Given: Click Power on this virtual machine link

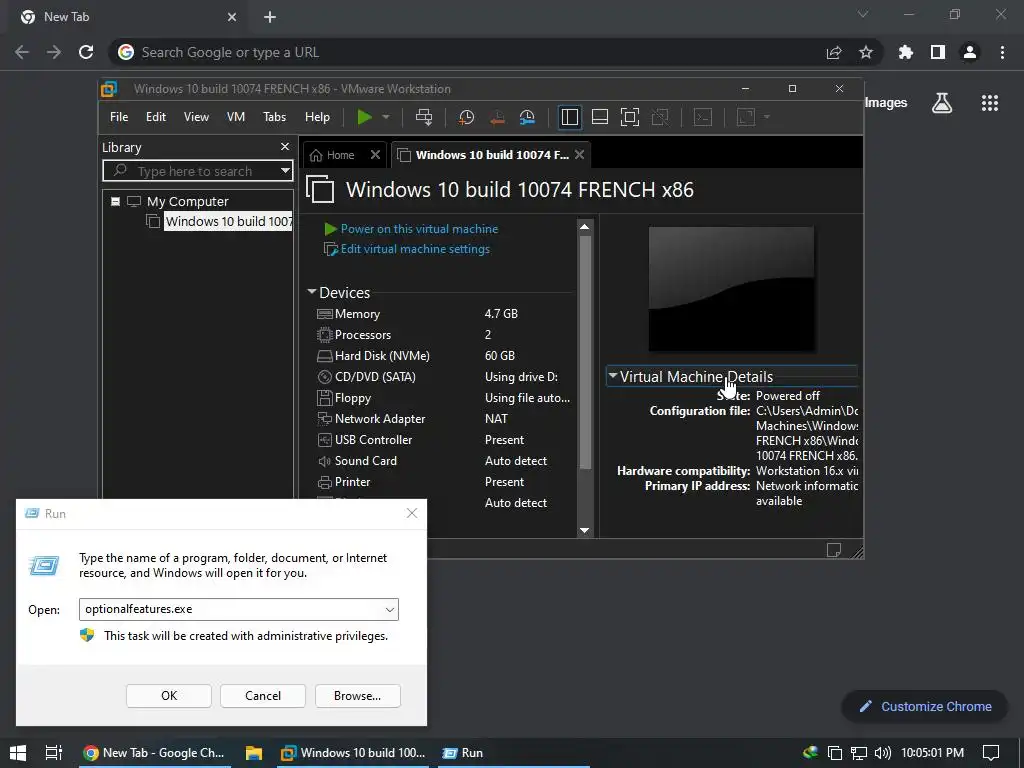Looking at the screenshot, I should [419, 229].
